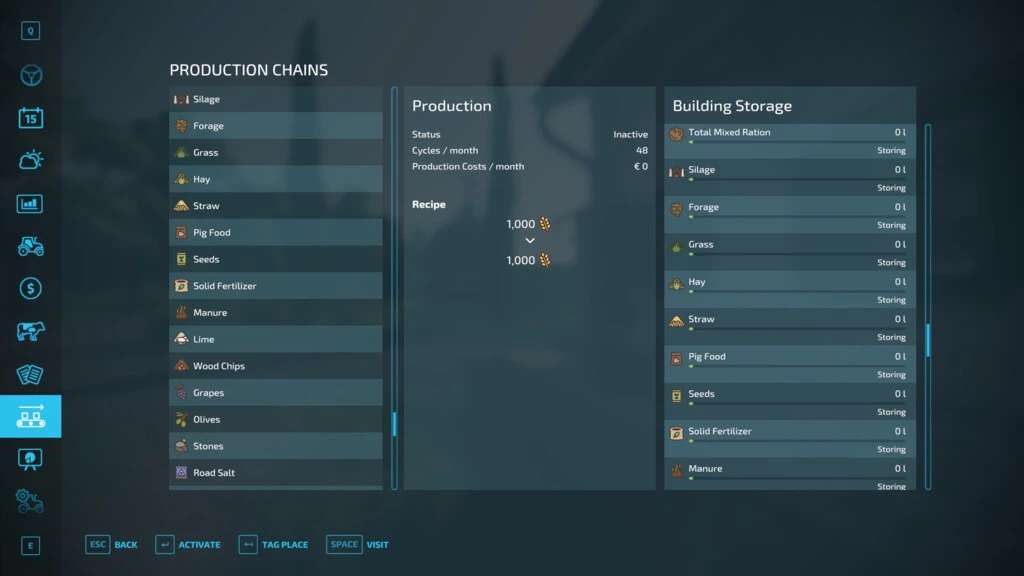Open the help board icon page
The width and height of the screenshot is (1024, 576).
(30, 459)
